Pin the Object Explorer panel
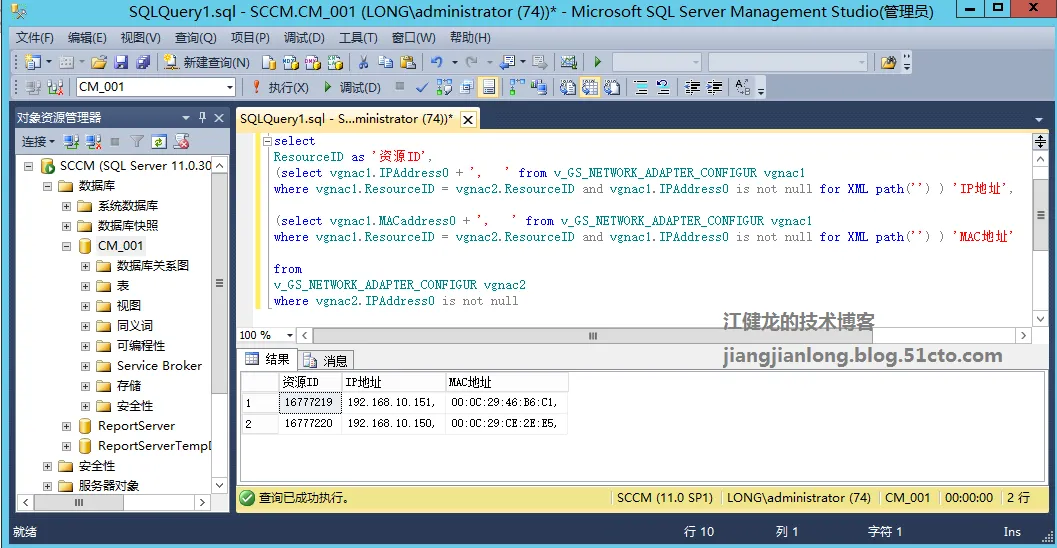Screen dimensions: 1057x548 coord(203,117)
